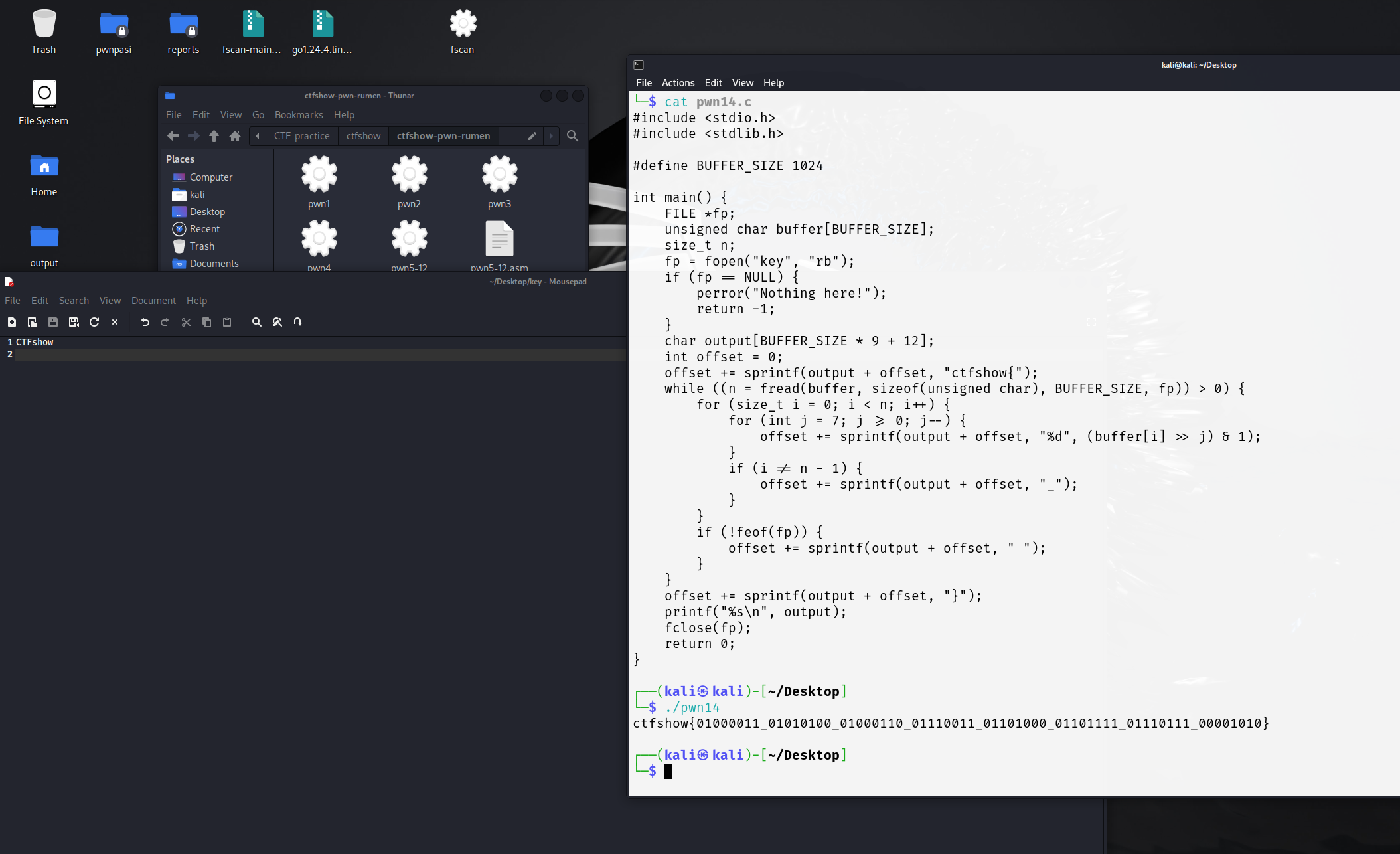
Task: Select the pwn2 executable in Thunar
Action: pos(410,183)
